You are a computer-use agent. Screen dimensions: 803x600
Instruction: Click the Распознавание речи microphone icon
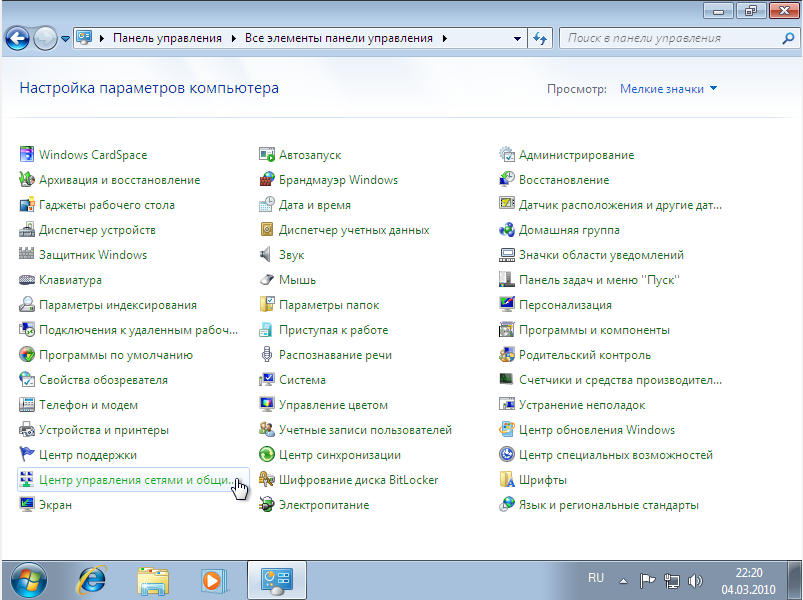(x=267, y=354)
